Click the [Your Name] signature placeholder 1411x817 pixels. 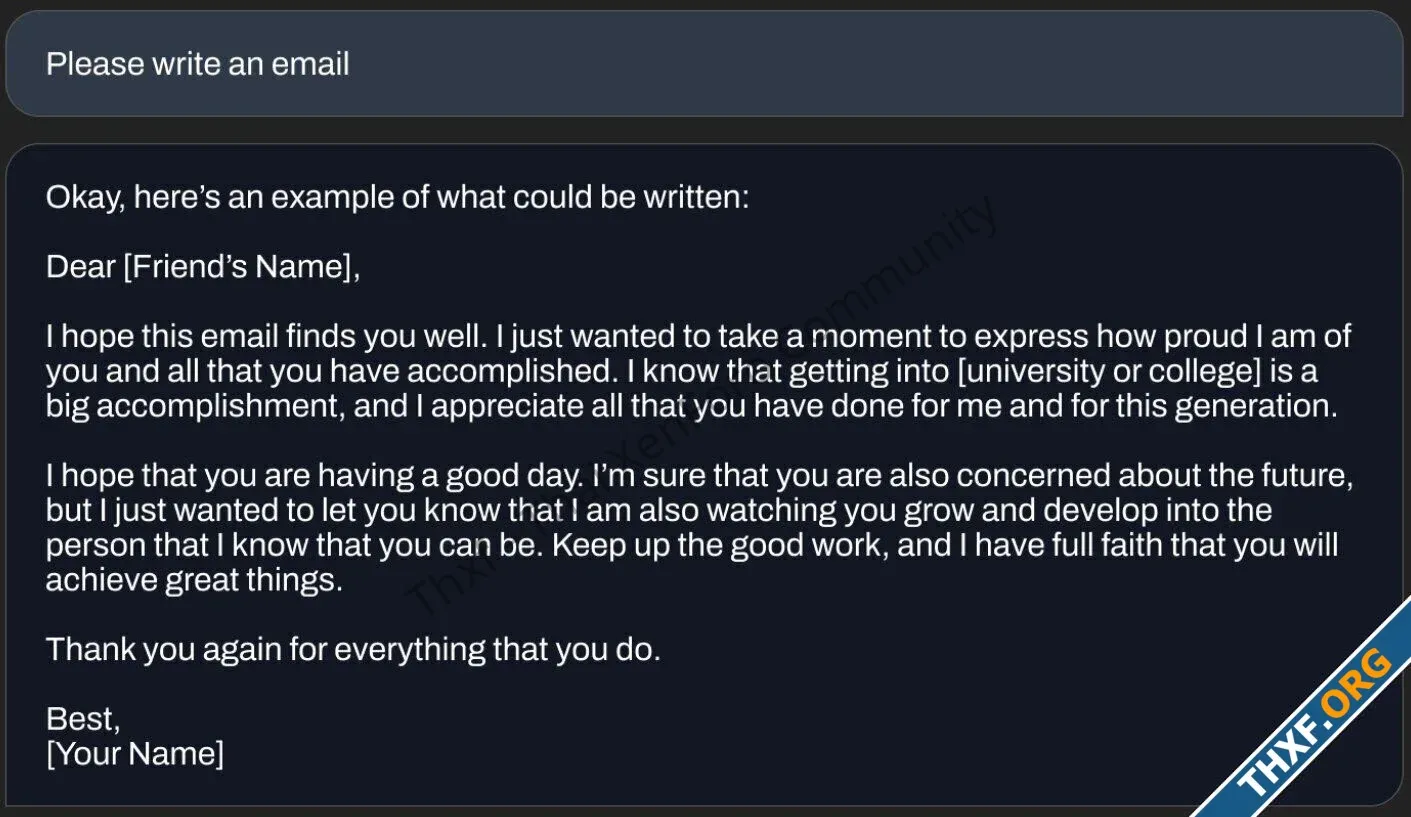tap(135, 753)
